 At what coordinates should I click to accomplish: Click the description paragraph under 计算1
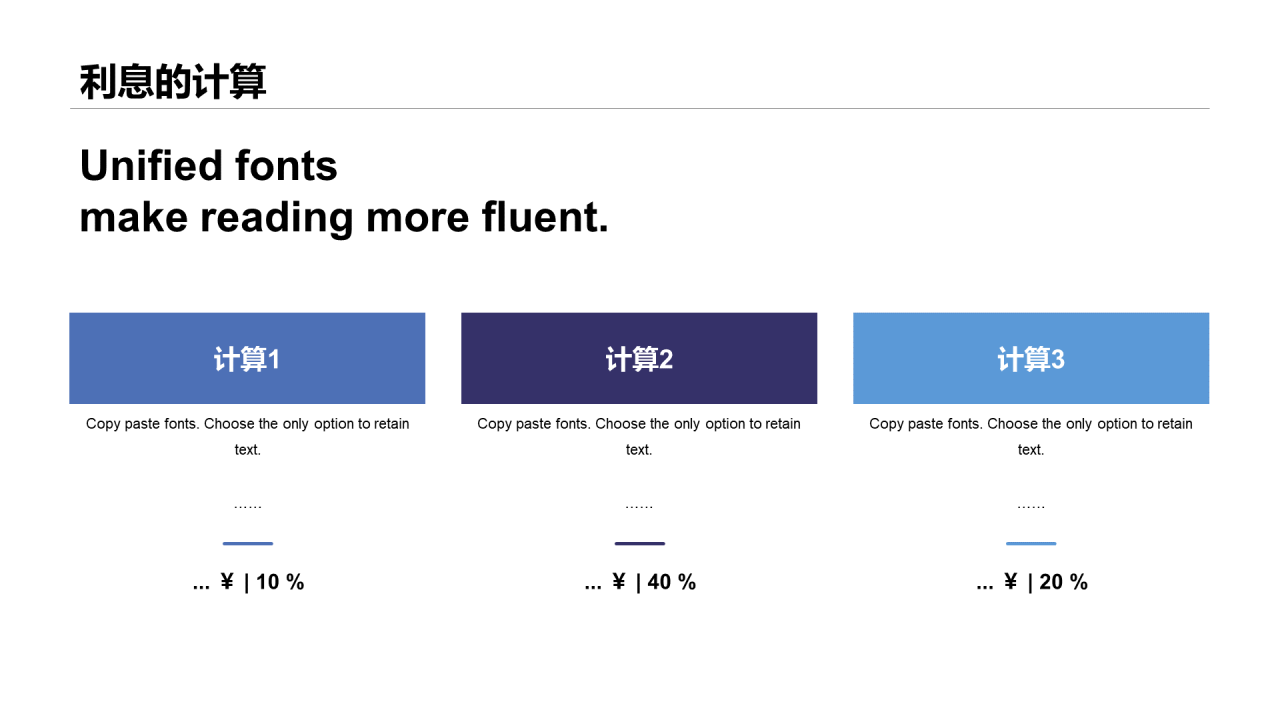247,436
